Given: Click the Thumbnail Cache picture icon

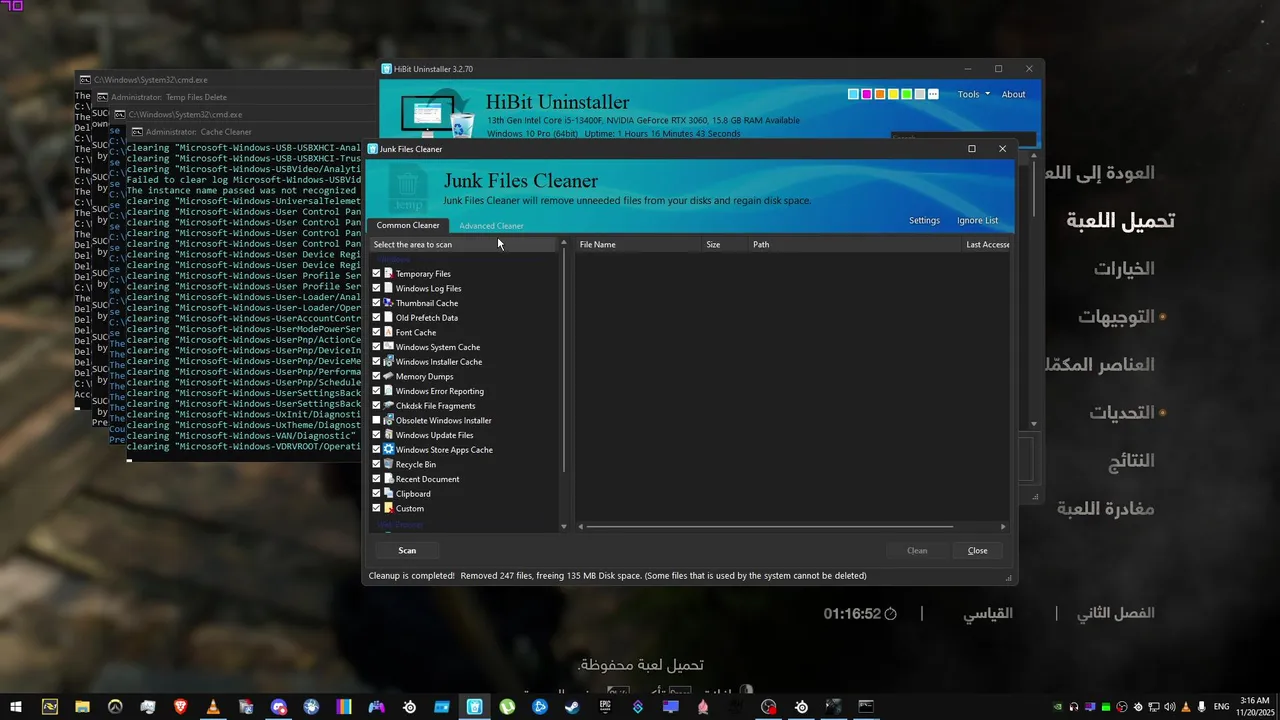Looking at the screenshot, I should point(389,303).
